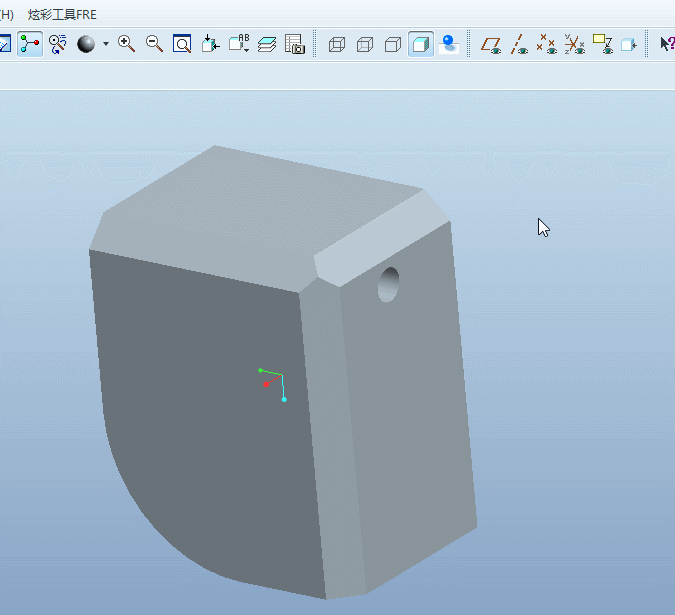Select the Zoom In magnifier
Viewport: 675px width, 615px height.
click(126, 43)
